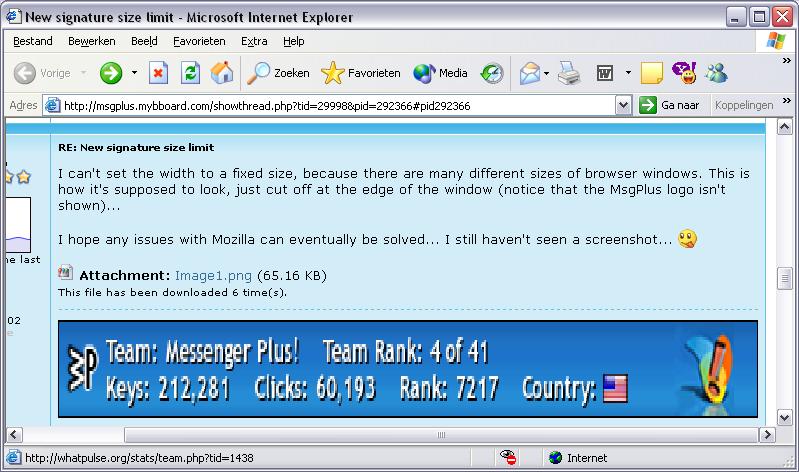This screenshot has height=472, width=799.
Task: Print the page with printer icon
Action: tap(569, 73)
